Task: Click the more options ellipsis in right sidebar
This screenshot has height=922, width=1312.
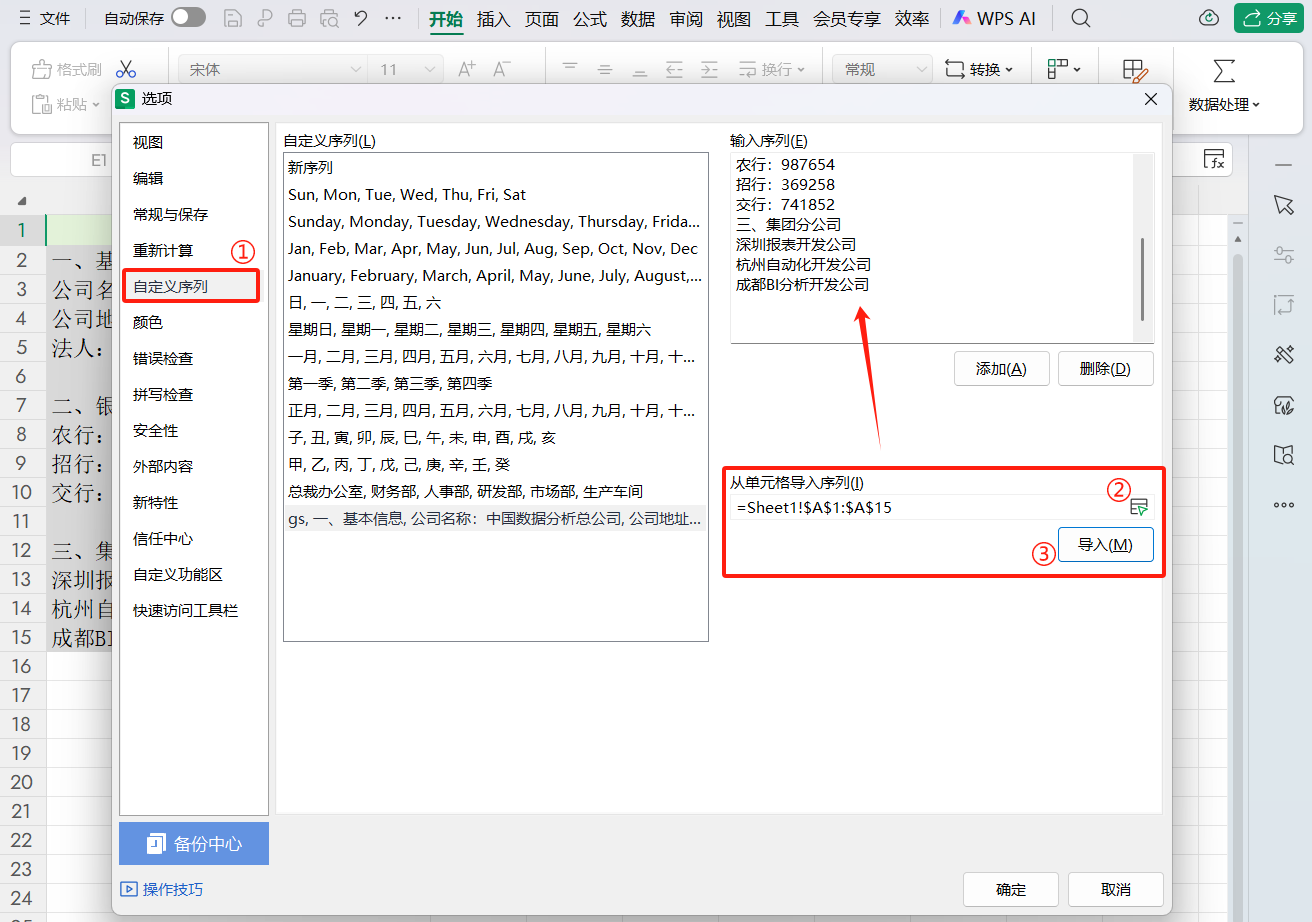Action: (1284, 505)
